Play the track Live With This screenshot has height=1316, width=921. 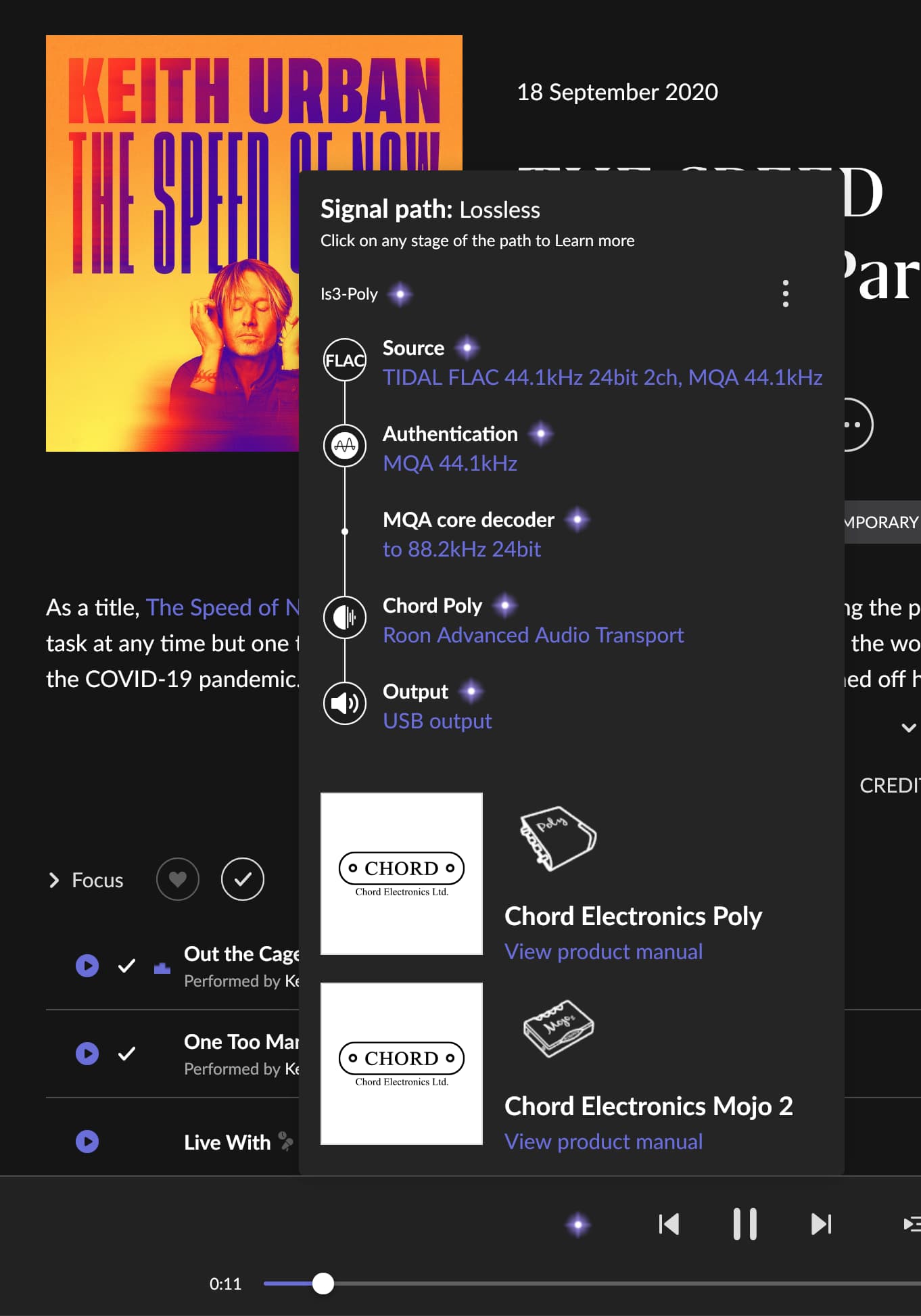(87, 1142)
